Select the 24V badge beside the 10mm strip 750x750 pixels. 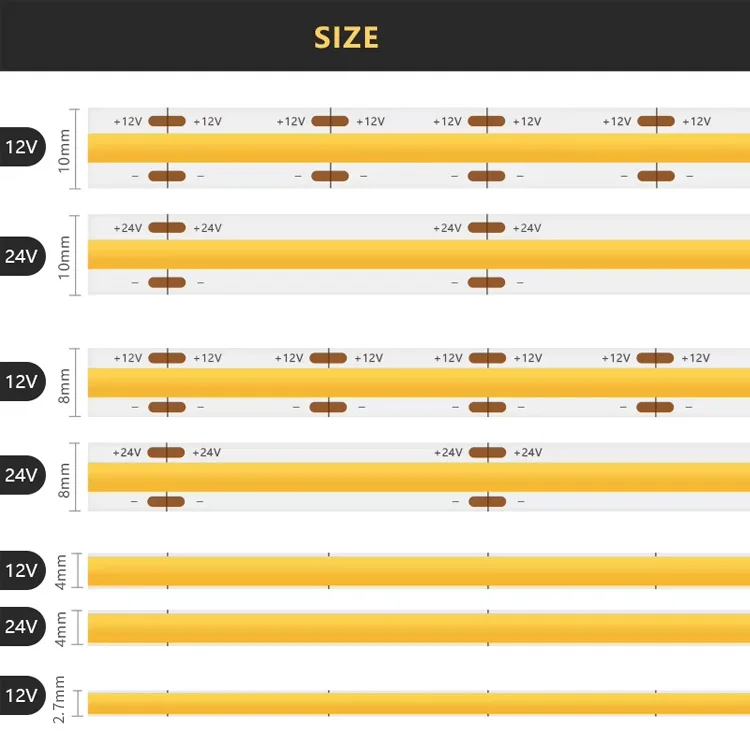tap(22, 255)
